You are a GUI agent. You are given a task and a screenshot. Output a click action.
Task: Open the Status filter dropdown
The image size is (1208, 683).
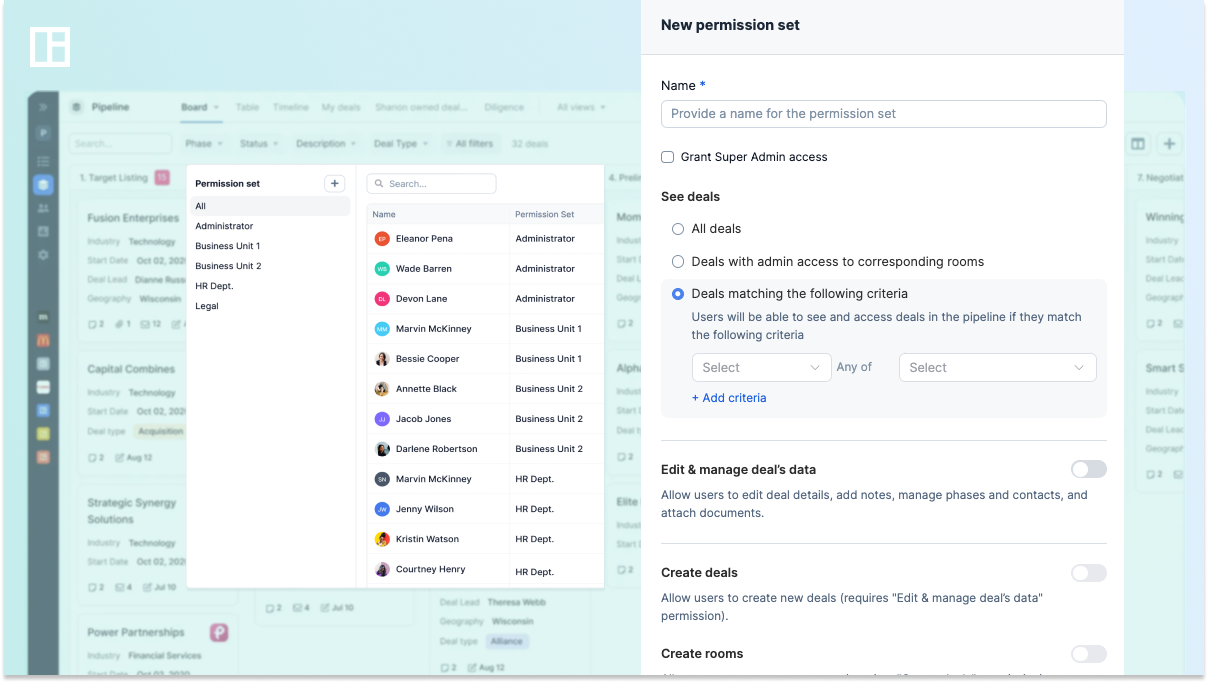pos(259,144)
